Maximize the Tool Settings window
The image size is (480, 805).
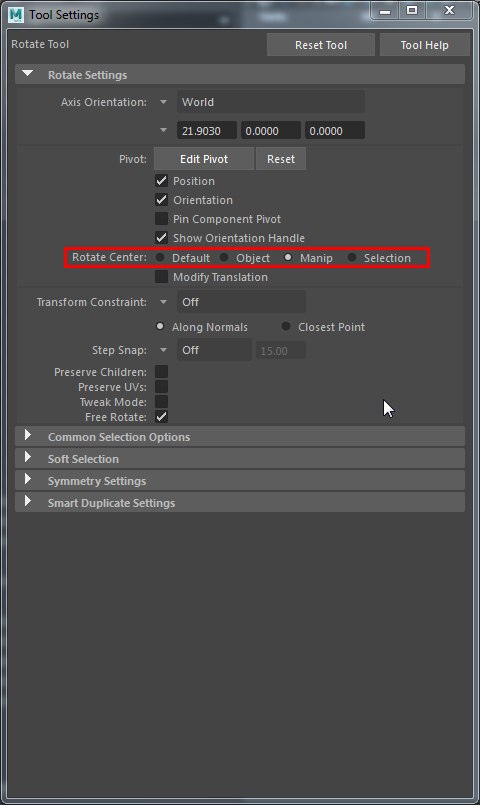(x=412, y=11)
